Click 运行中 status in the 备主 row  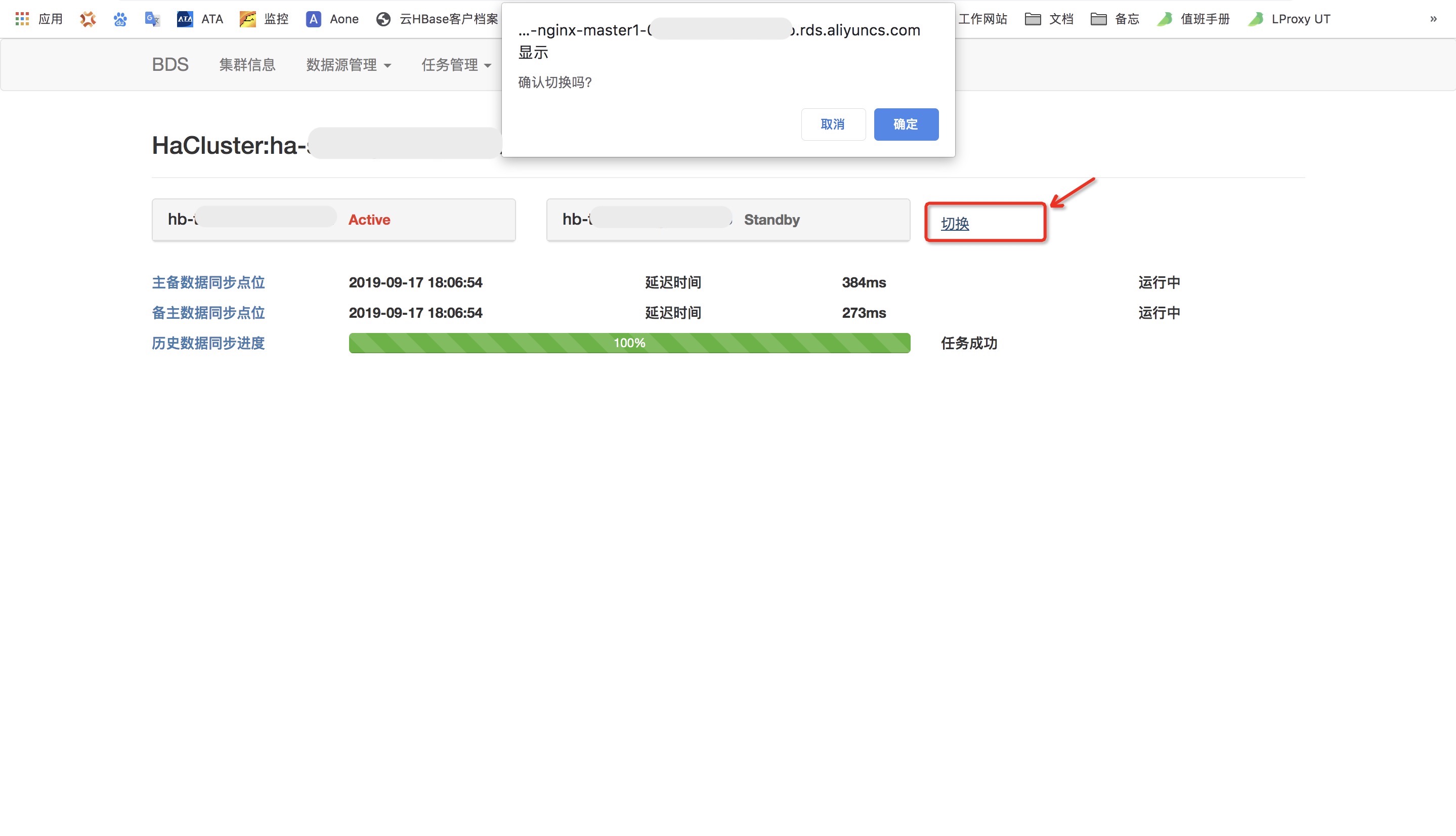click(x=1160, y=313)
